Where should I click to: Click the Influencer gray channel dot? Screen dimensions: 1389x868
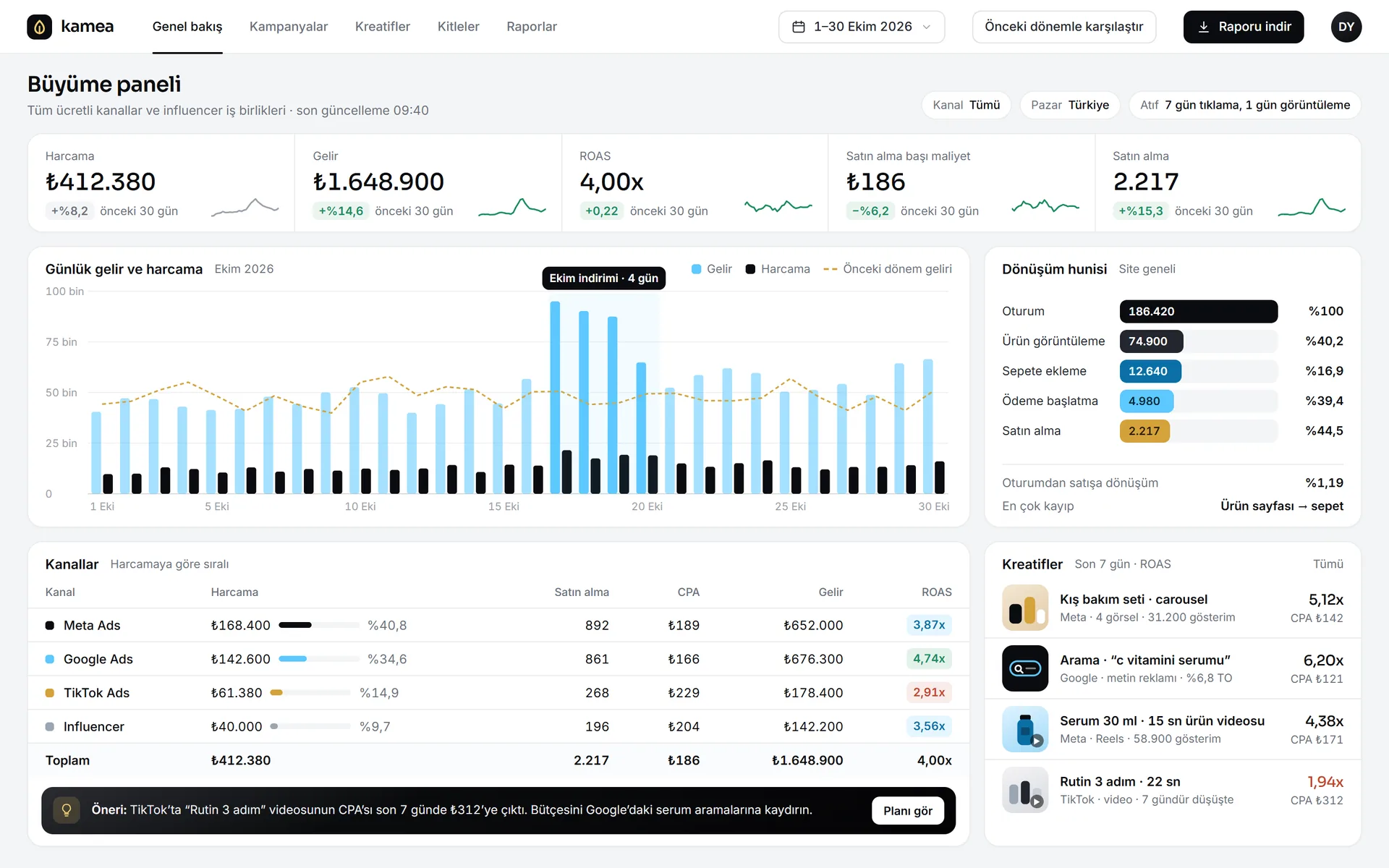(x=50, y=727)
